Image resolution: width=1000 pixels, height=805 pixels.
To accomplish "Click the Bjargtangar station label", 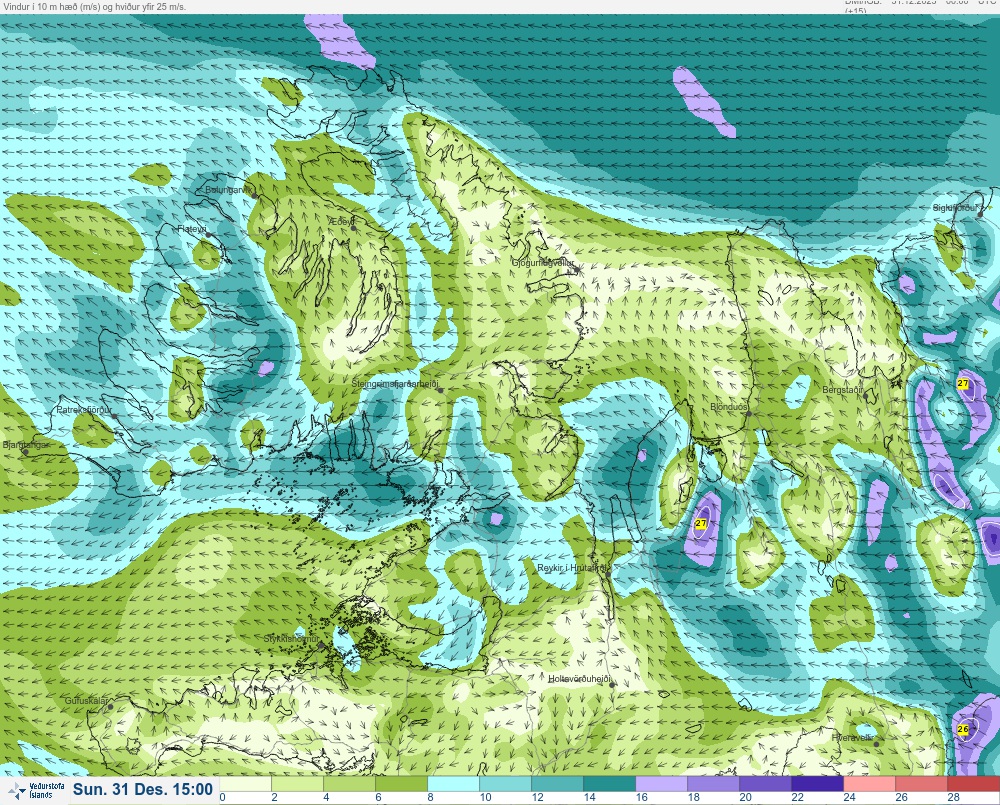I will [25, 445].
